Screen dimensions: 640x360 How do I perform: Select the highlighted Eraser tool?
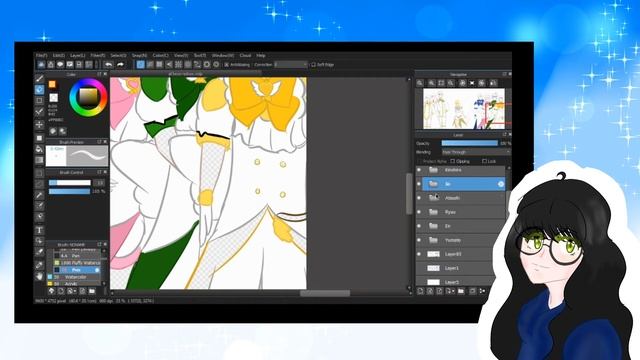pos(40,89)
